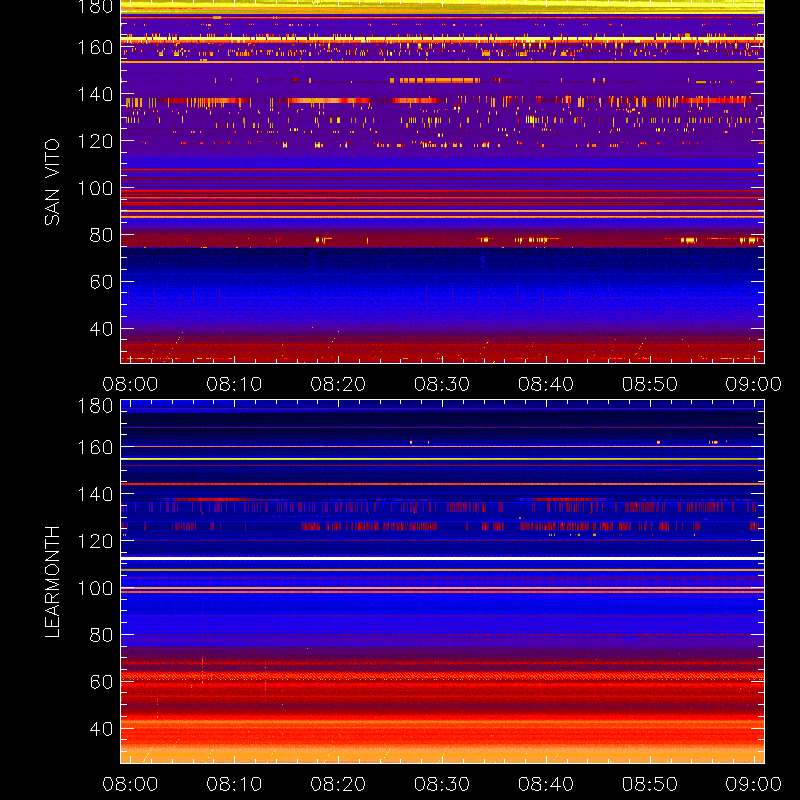Viewport: 800px width, 800px height.
Task: Click the 100 tick label on Learmonth plot
Action: [95, 588]
